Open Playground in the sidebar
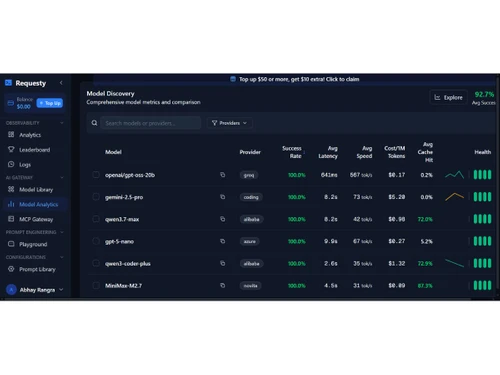This screenshot has width=500, height=375. (x=33, y=244)
